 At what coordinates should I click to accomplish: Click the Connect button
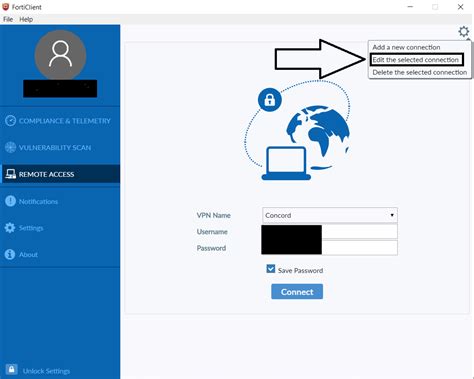297,292
